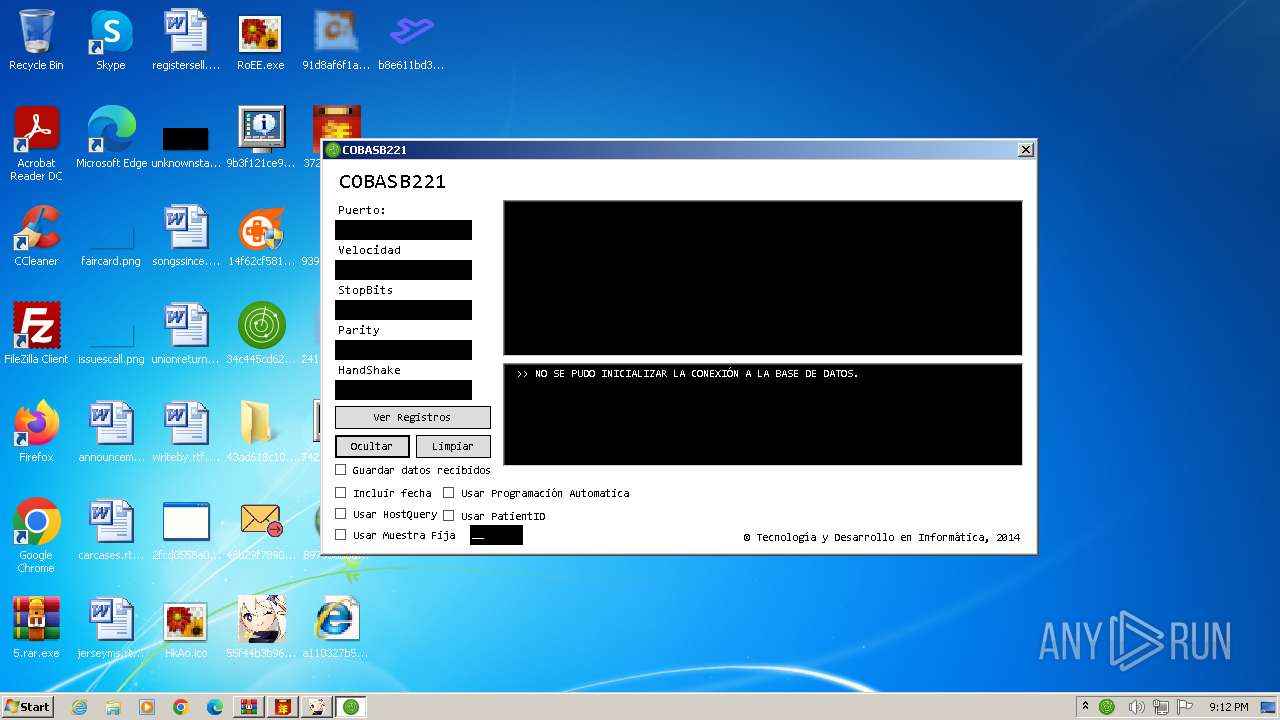The image size is (1280, 720).
Task: Select the 91d8af6f1a desktop file icon
Action: tap(336, 40)
